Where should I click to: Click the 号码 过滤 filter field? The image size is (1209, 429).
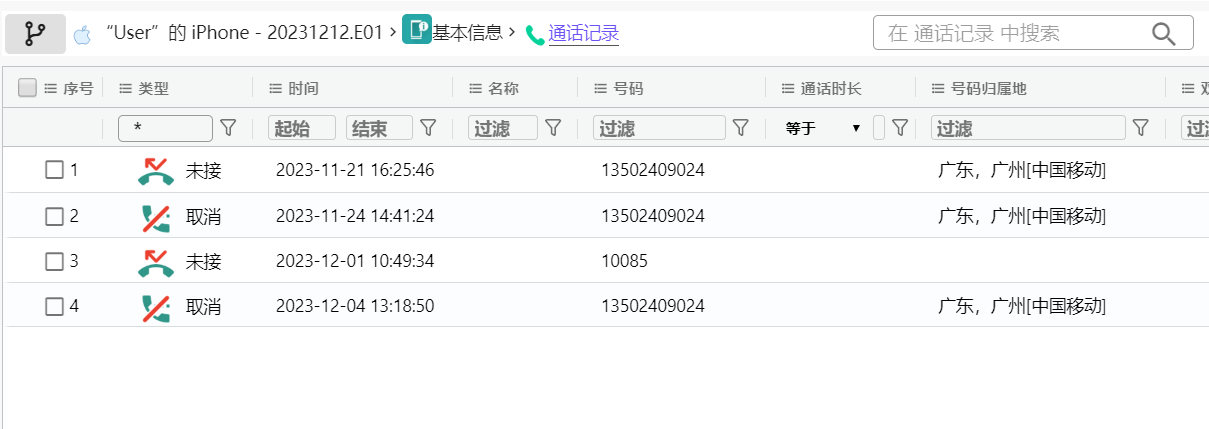659,128
